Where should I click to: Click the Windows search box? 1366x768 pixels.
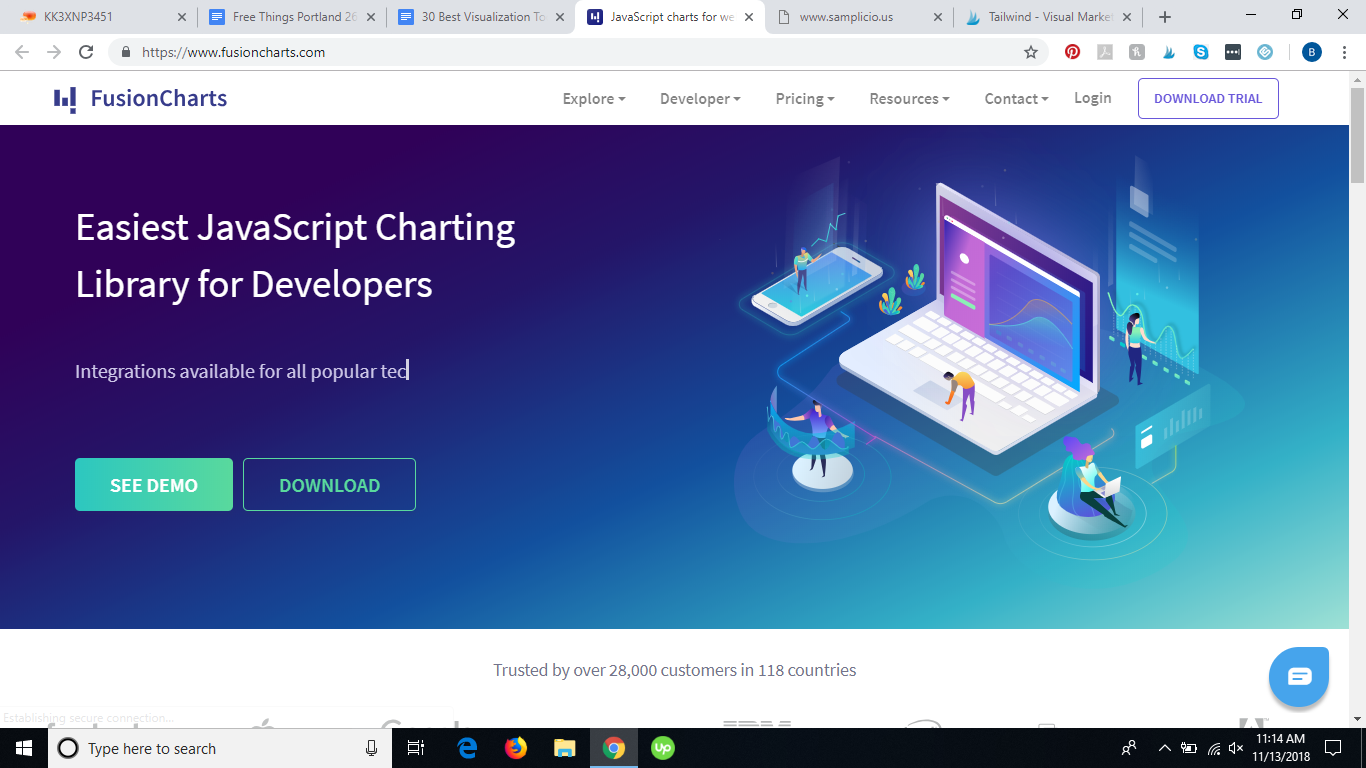(220, 748)
